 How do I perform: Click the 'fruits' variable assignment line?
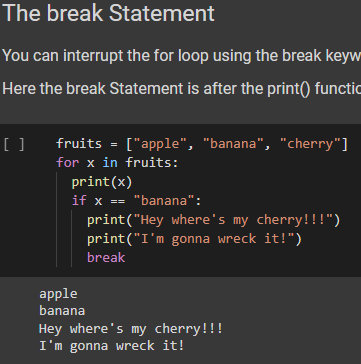coord(202,144)
